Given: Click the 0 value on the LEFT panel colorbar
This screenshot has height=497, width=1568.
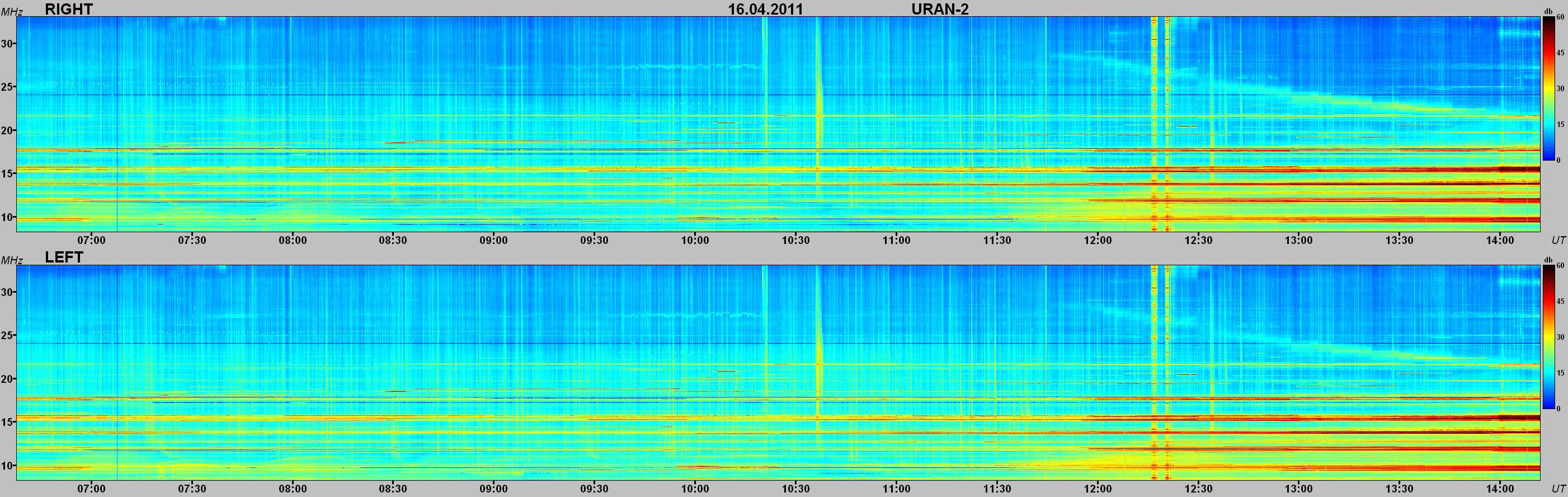Looking at the screenshot, I should [1558, 409].
